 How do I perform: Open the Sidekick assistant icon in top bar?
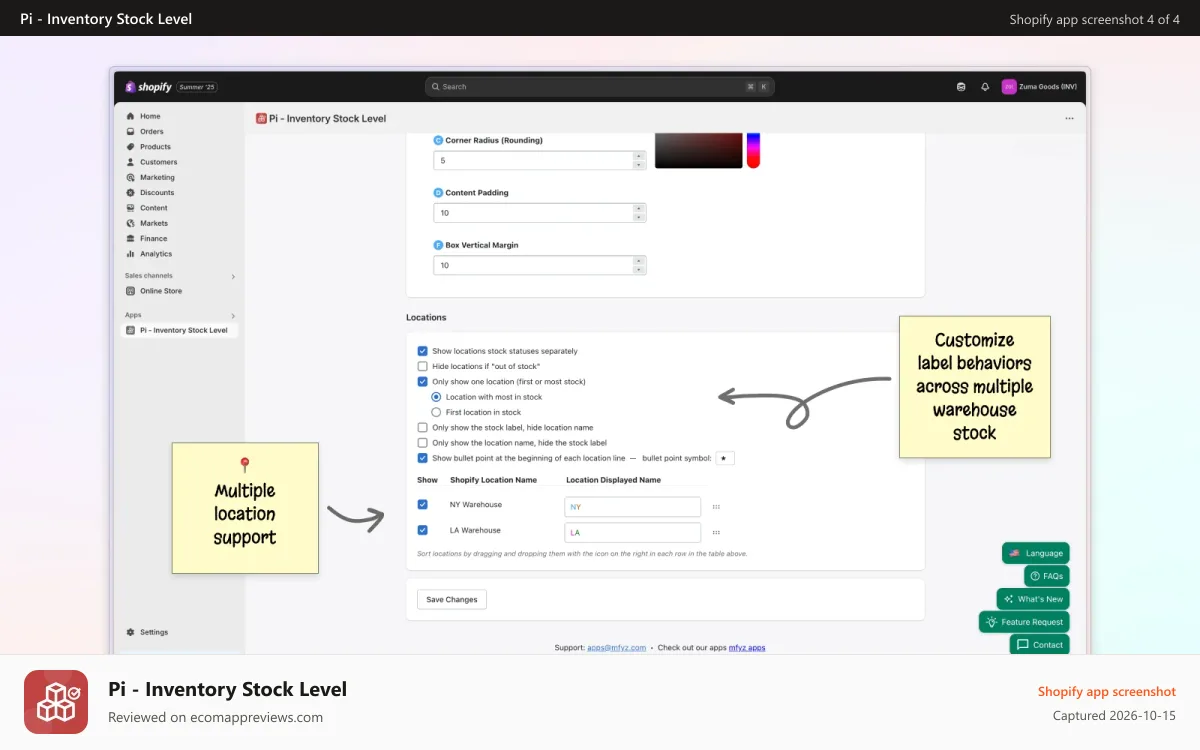pos(961,87)
